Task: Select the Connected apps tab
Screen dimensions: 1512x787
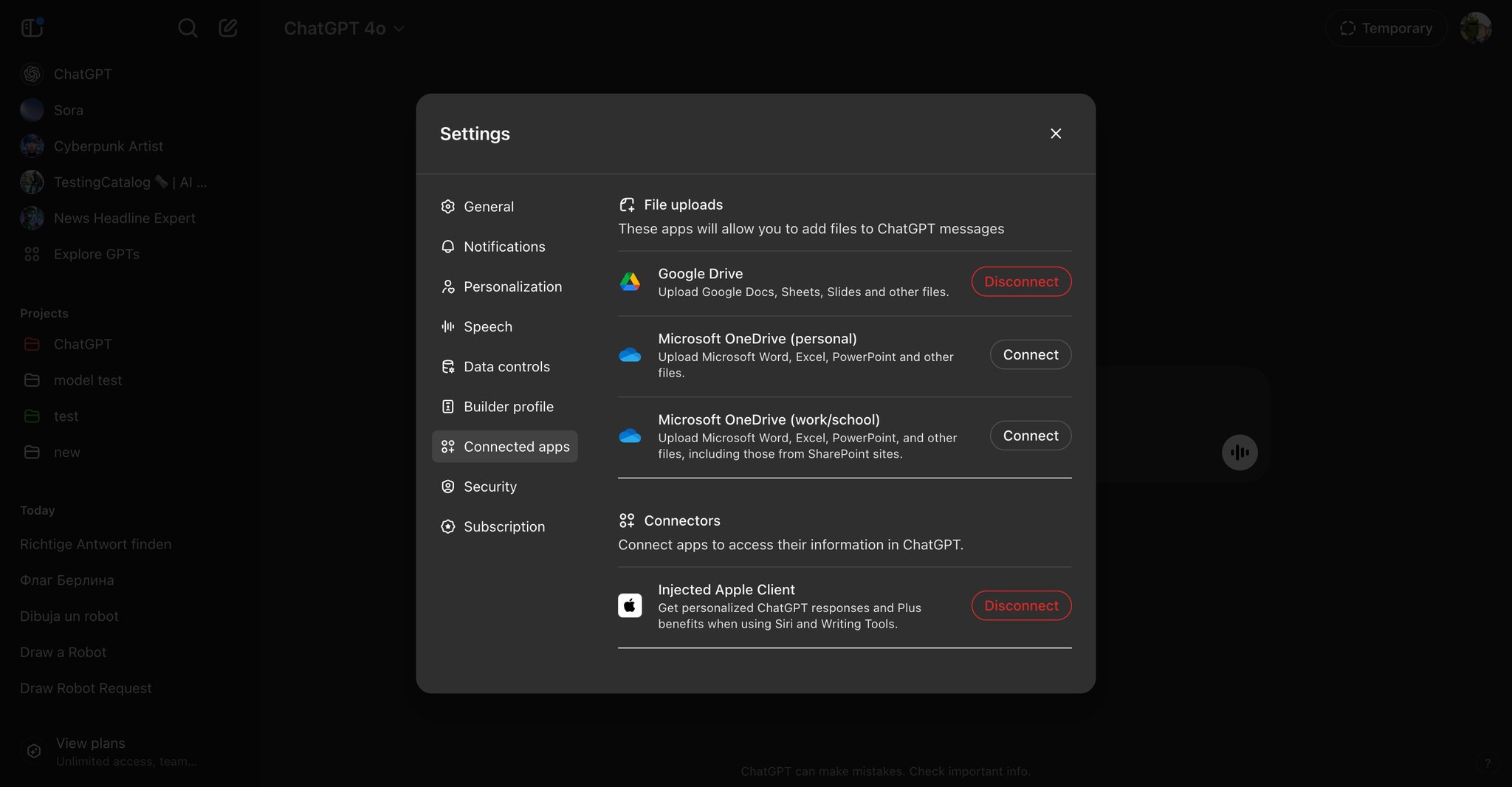Action: (x=505, y=447)
